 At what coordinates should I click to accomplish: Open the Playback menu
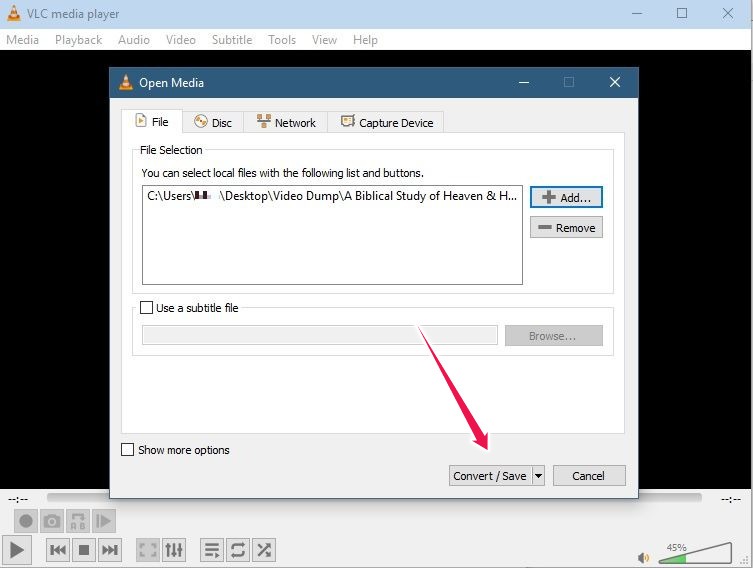tap(78, 40)
